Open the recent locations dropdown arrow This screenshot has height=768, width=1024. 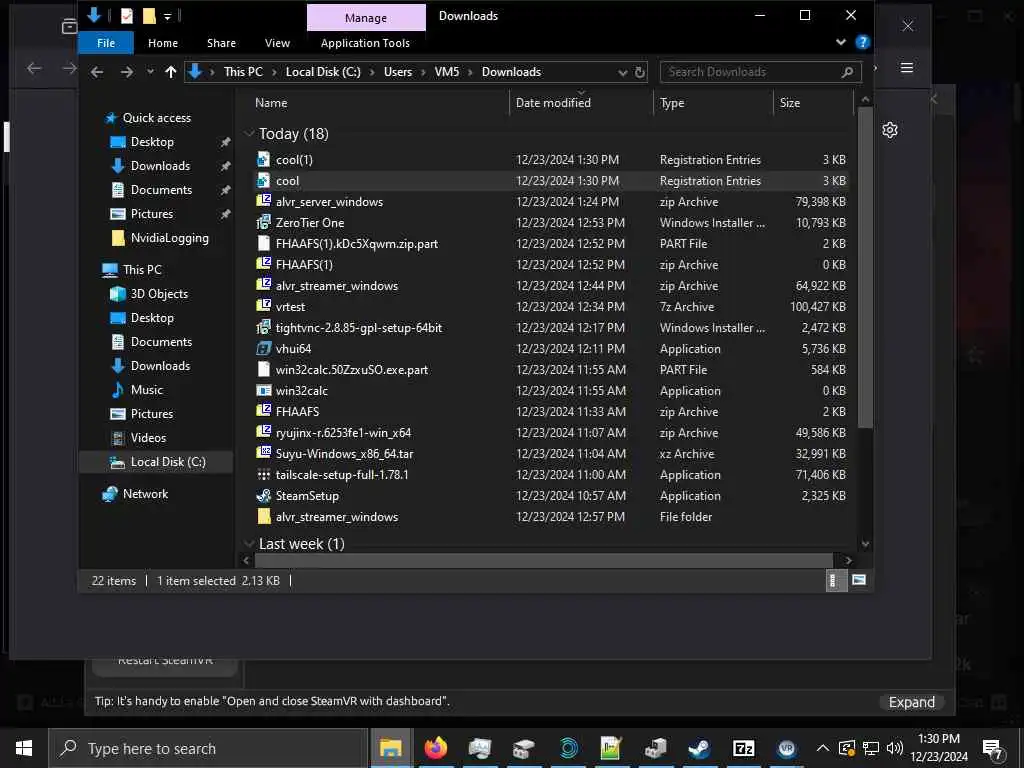pos(150,72)
